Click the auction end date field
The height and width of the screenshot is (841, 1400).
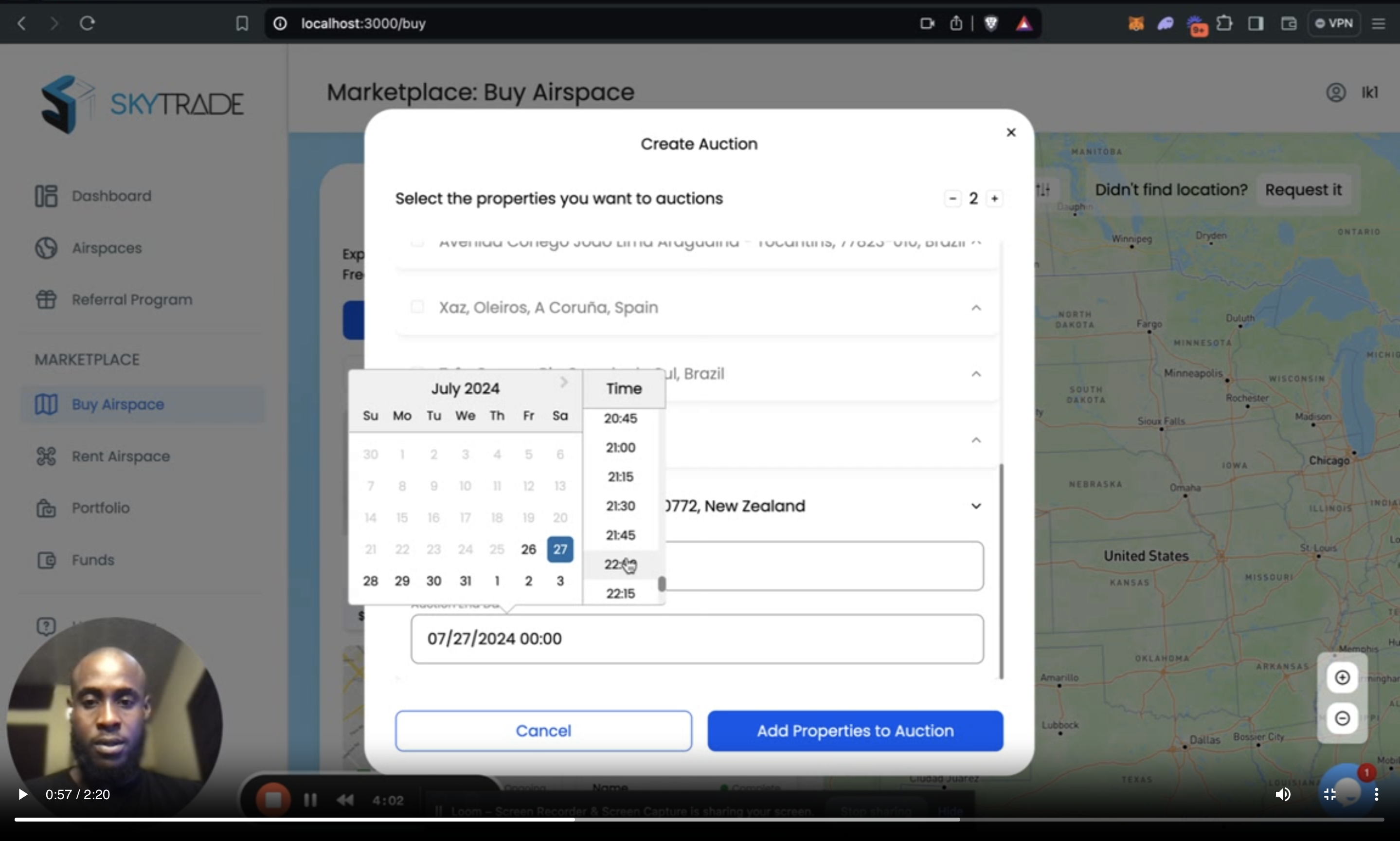click(697, 639)
